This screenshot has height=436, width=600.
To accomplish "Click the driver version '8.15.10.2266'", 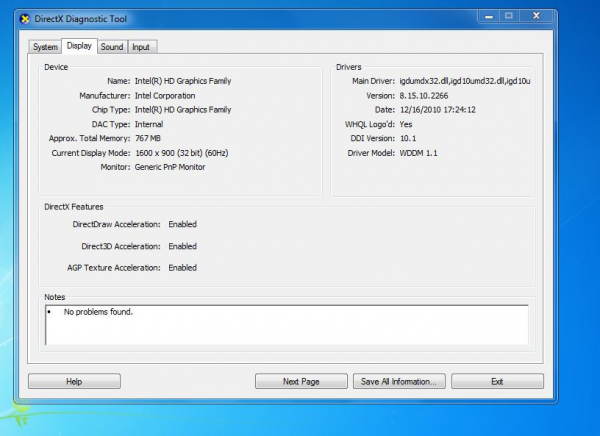I will pos(424,95).
